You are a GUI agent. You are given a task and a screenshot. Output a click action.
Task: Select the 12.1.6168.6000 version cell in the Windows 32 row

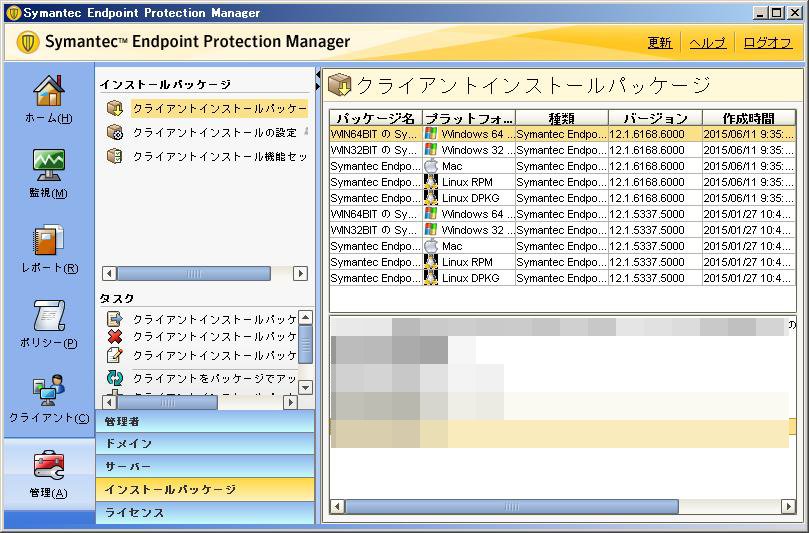pos(655,150)
